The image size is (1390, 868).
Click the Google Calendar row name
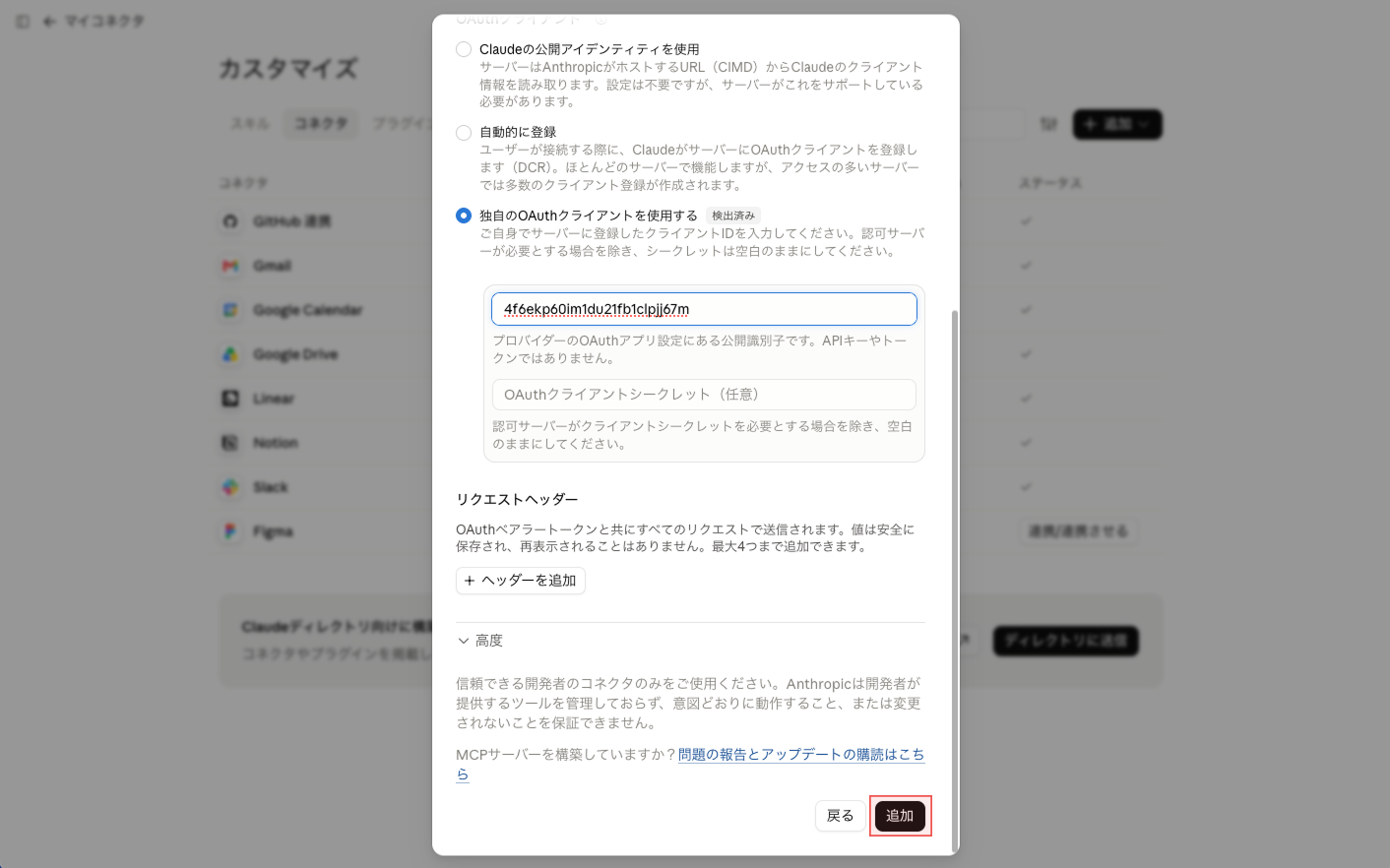(x=308, y=310)
